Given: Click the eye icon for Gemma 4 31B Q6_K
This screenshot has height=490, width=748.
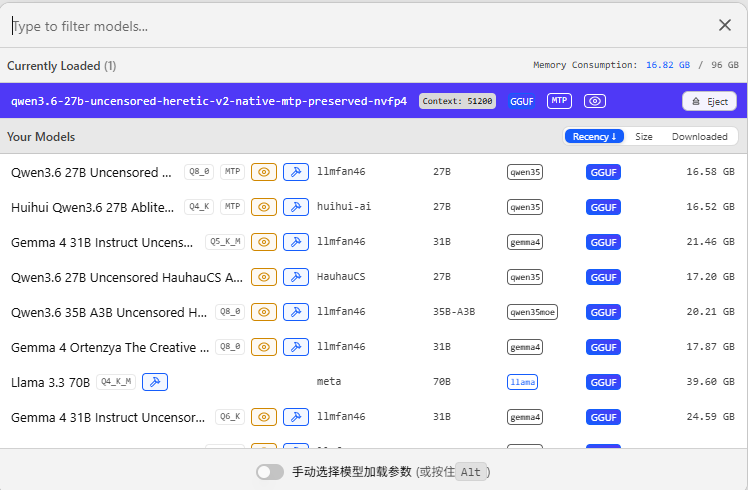Looking at the screenshot, I should [x=264, y=417].
